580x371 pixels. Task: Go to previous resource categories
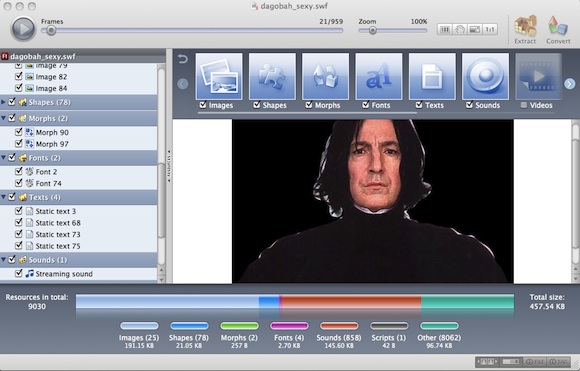coord(183,84)
